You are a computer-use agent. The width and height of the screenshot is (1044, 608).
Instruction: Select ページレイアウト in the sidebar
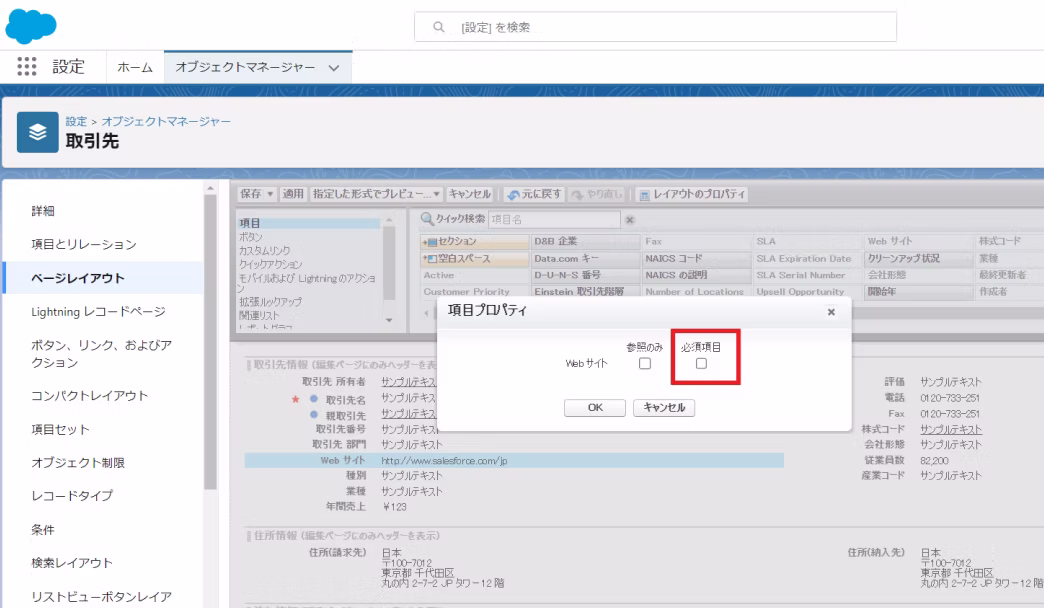click(x=103, y=278)
